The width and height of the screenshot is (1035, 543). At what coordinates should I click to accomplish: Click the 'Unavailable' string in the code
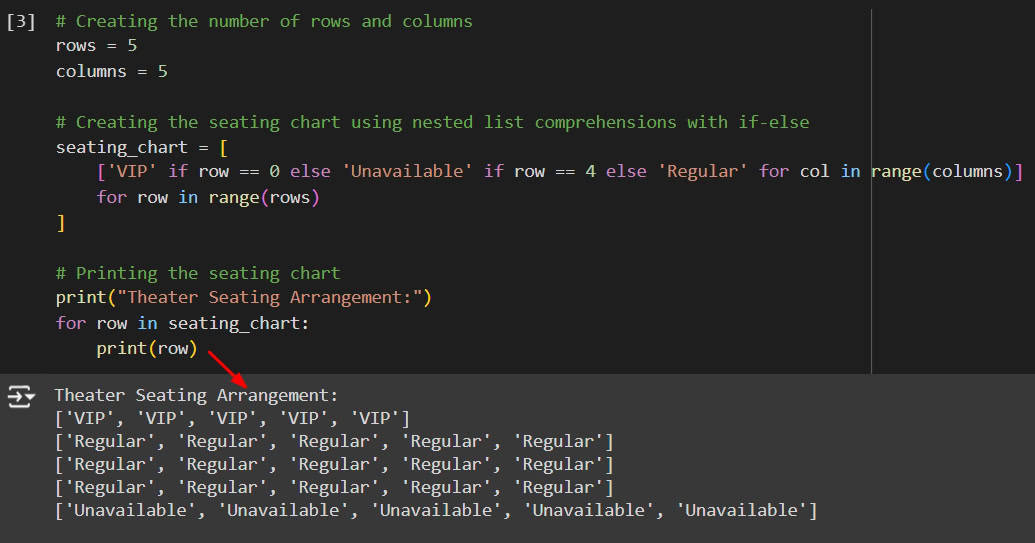coord(408,172)
